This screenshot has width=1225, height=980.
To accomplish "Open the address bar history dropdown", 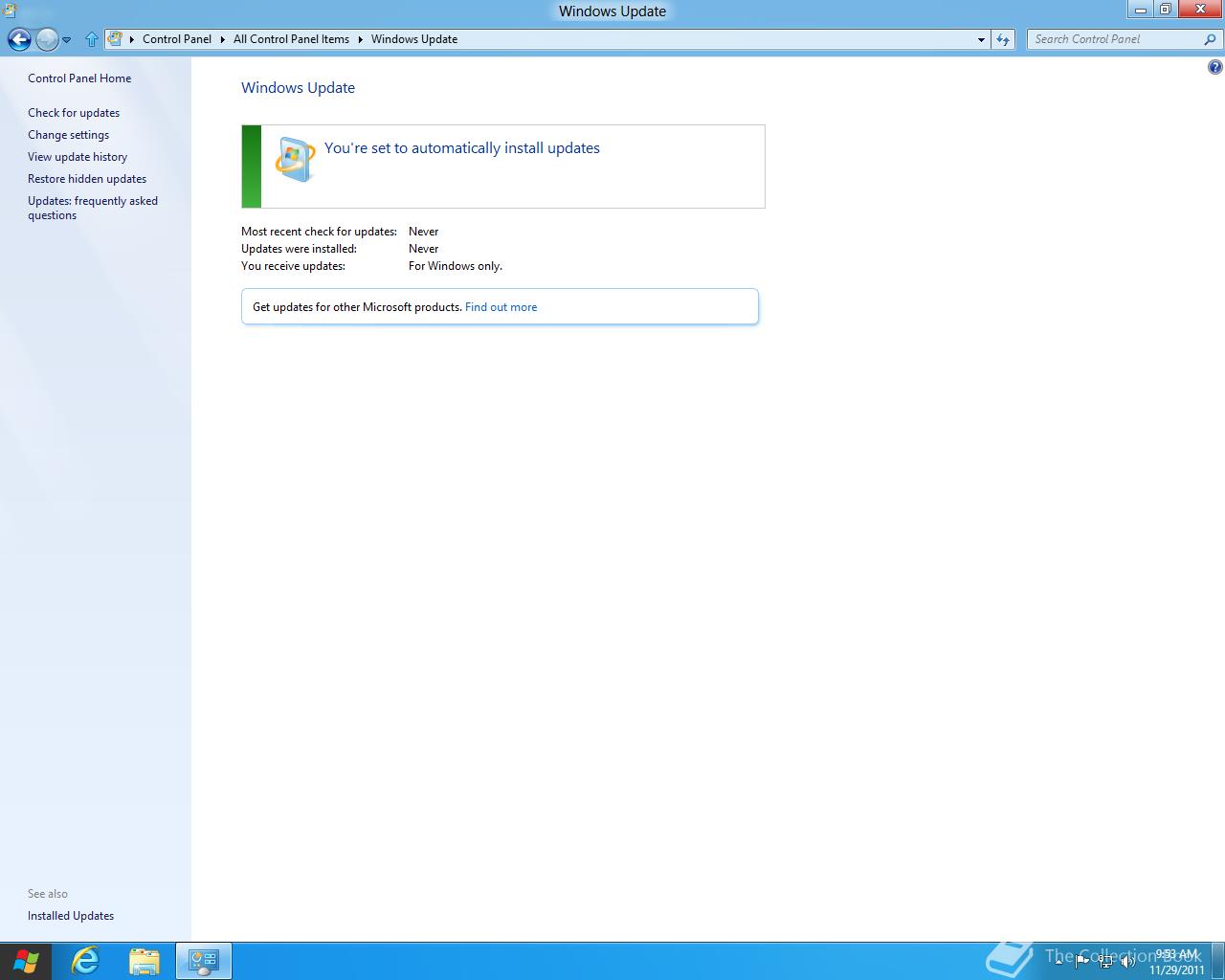I will click(x=981, y=39).
